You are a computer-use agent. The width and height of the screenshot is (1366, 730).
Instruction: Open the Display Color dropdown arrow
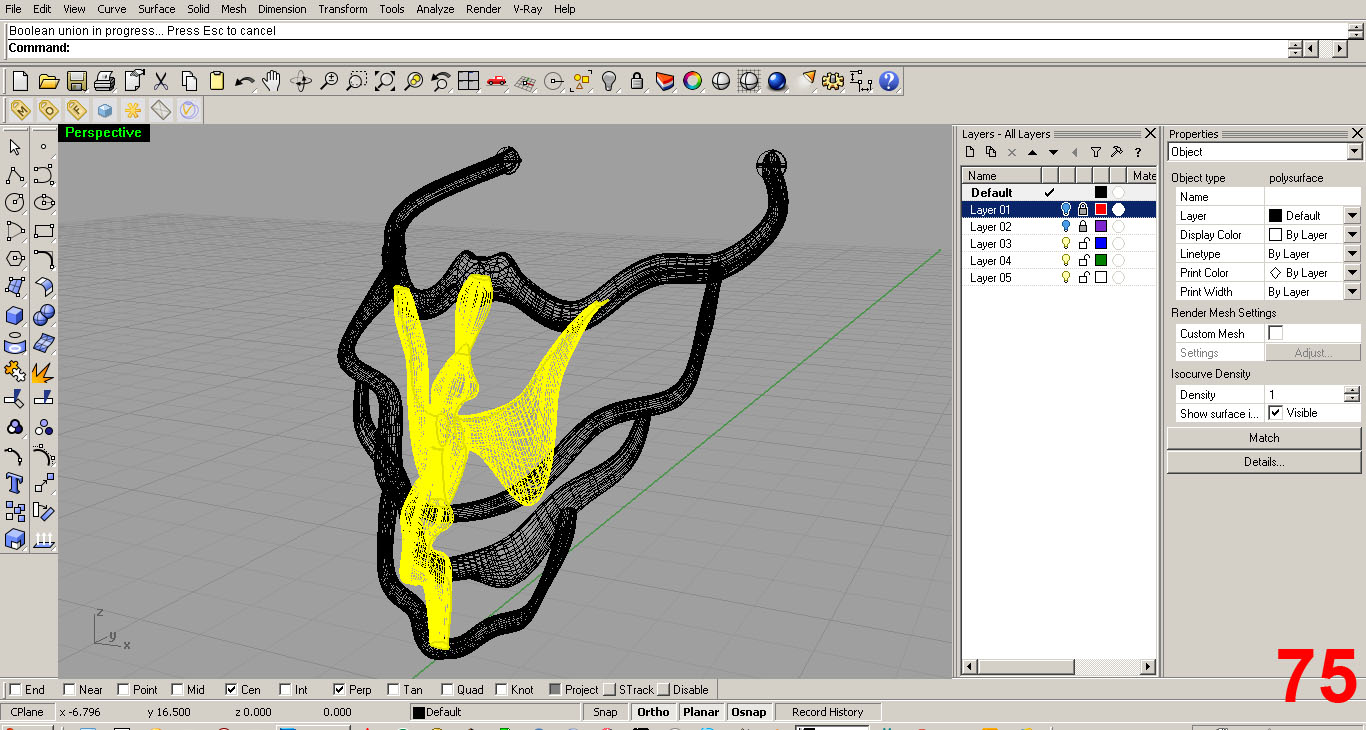click(1352, 234)
